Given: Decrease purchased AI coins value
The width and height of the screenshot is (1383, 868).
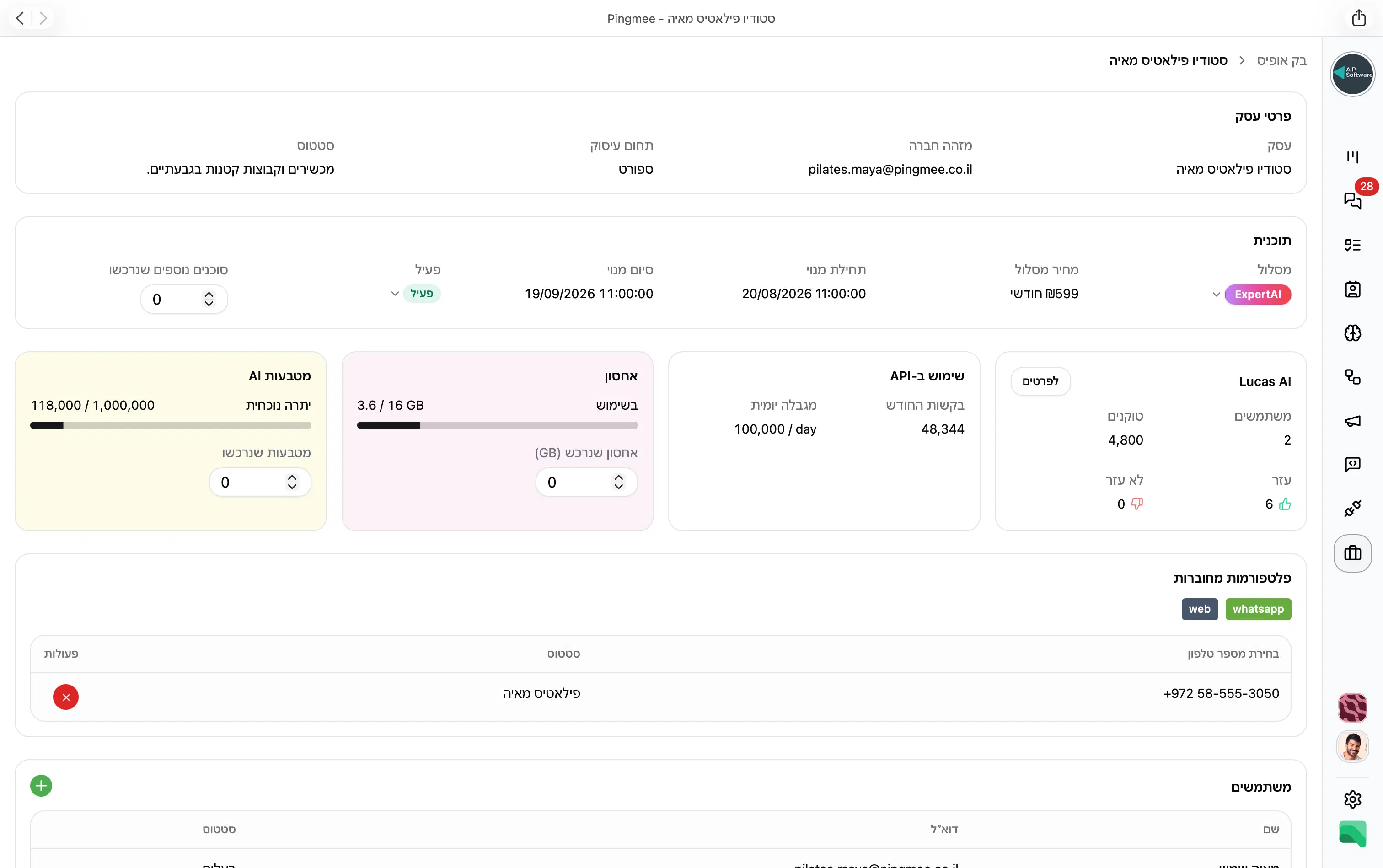Looking at the screenshot, I should click(x=292, y=487).
